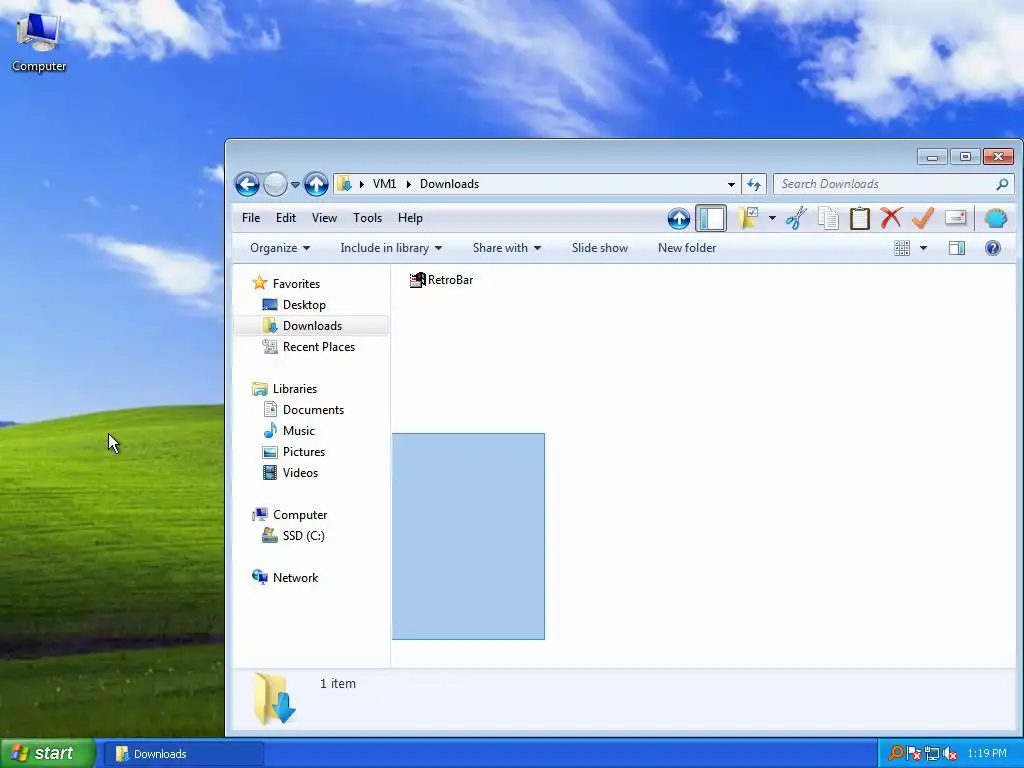This screenshot has height=768, width=1024.
Task: Select Favorites in the navigation pane
Action: pyautogui.click(x=296, y=284)
